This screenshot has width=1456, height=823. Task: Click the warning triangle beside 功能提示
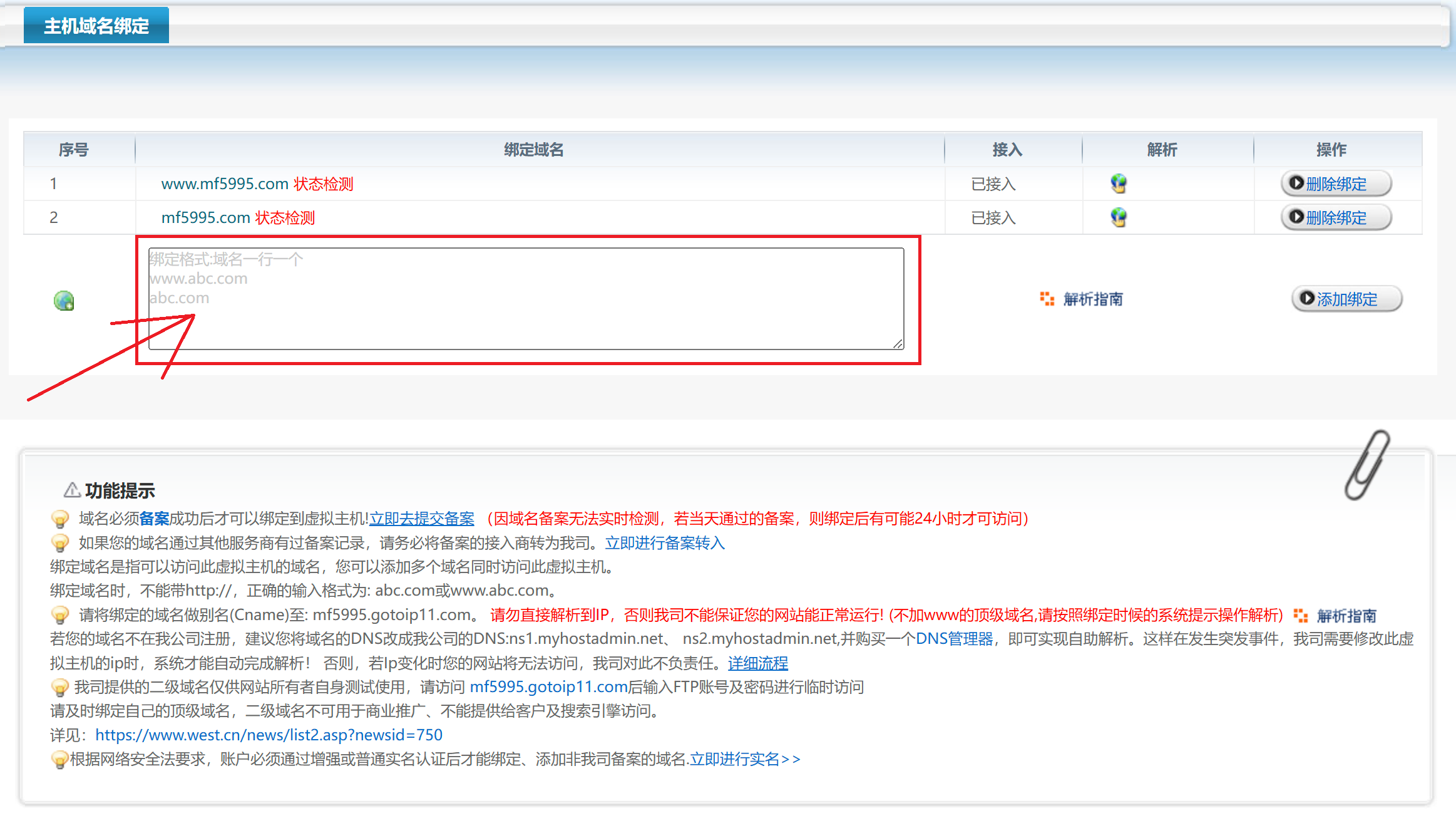point(72,490)
